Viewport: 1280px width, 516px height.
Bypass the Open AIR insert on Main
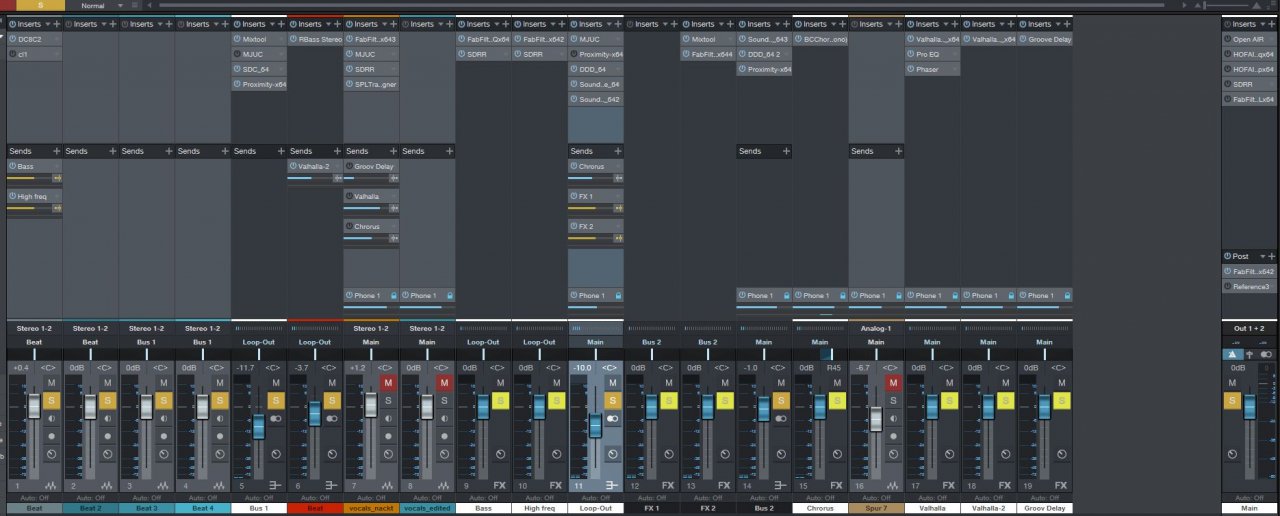click(1227, 39)
